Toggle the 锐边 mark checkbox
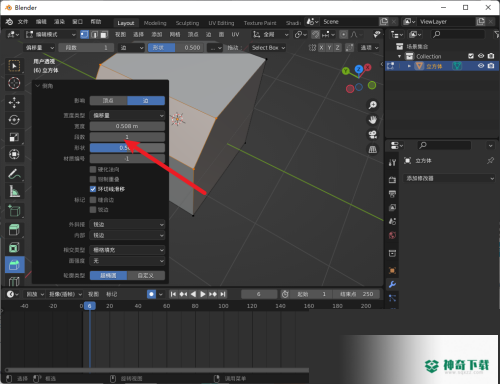This screenshot has width=500, height=384. 93,210
